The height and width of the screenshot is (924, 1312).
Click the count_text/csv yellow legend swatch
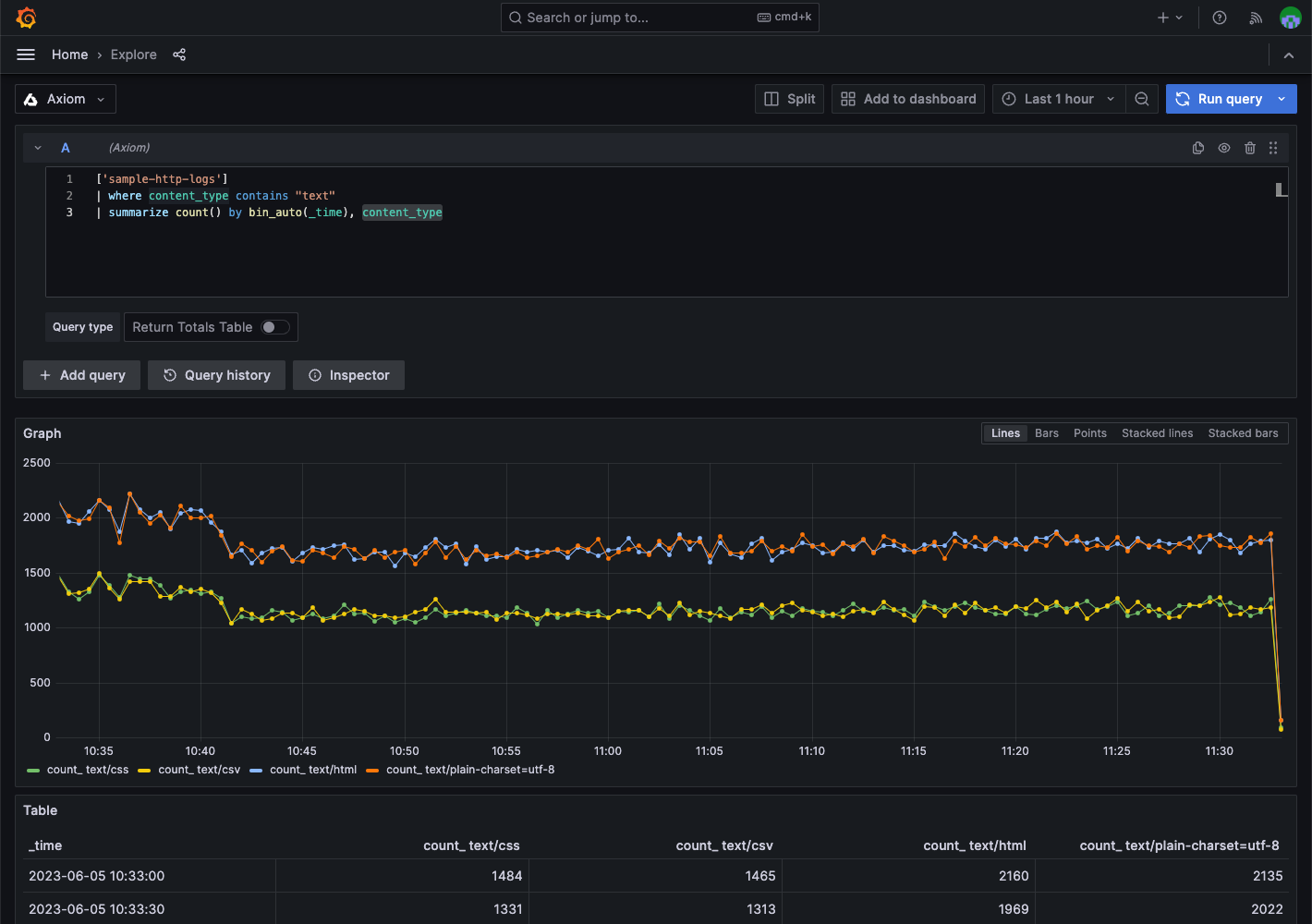(x=144, y=770)
